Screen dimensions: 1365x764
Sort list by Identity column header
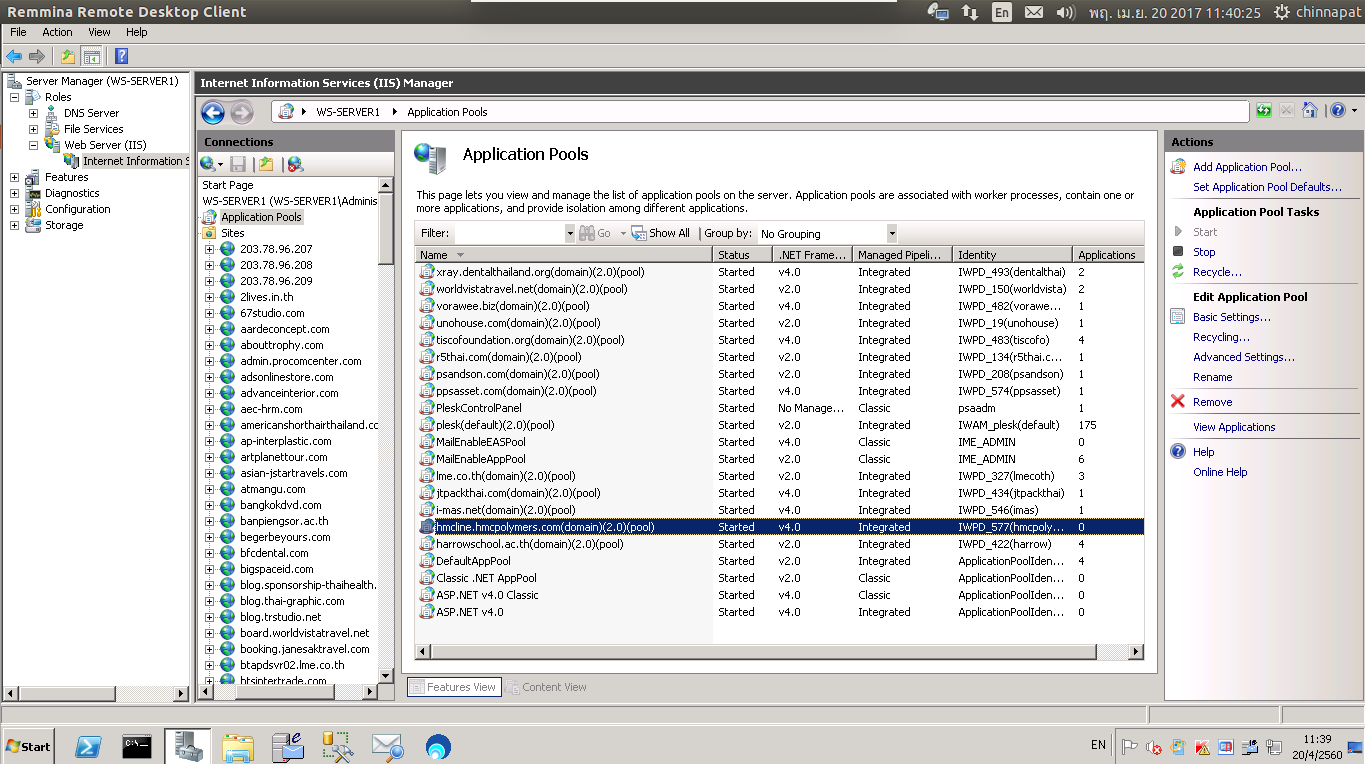coord(1008,255)
